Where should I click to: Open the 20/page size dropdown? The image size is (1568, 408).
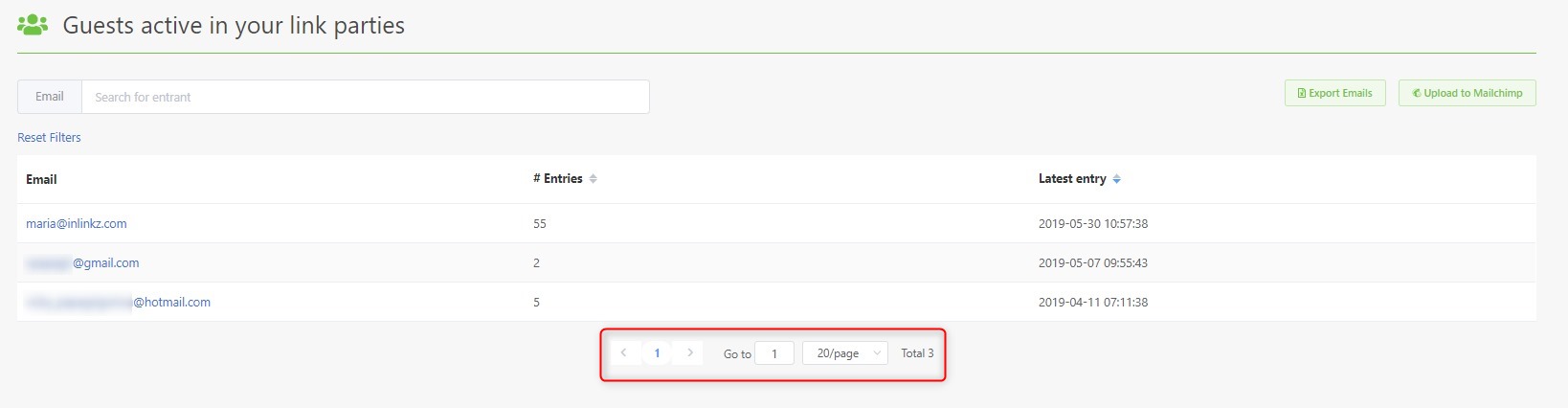[x=845, y=353]
